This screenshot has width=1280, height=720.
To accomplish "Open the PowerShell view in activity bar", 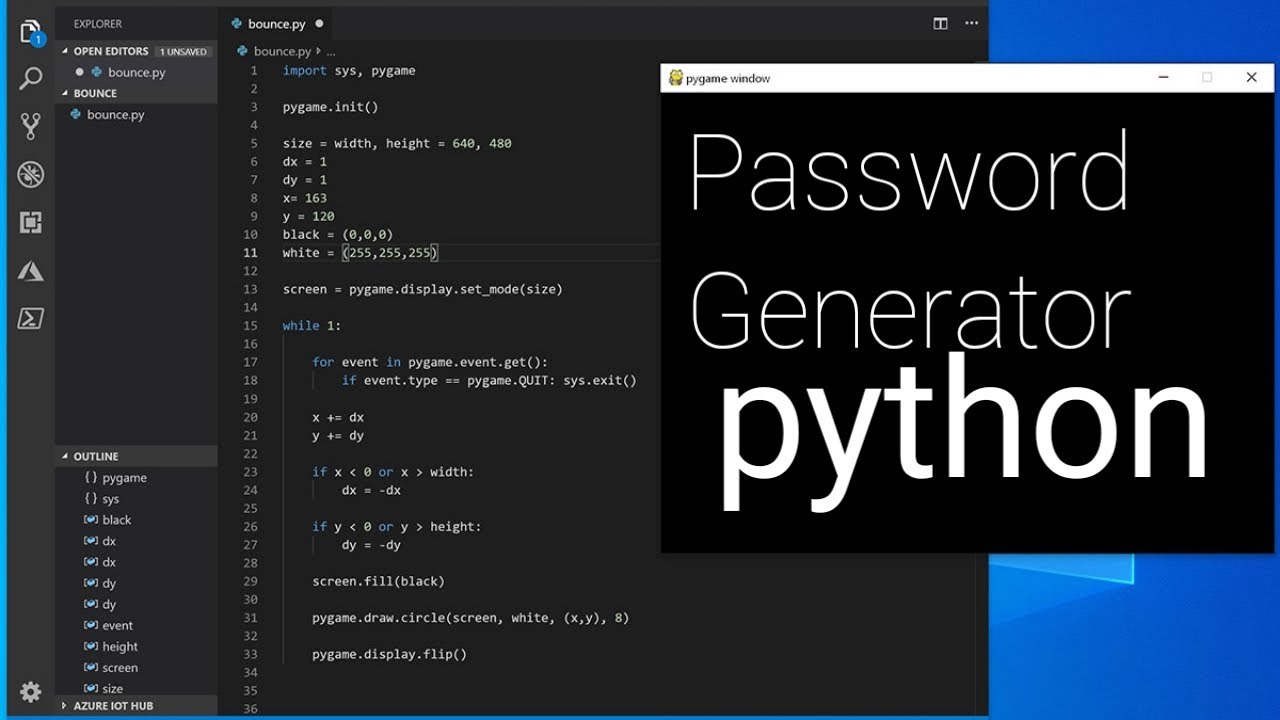I will pos(30,318).
